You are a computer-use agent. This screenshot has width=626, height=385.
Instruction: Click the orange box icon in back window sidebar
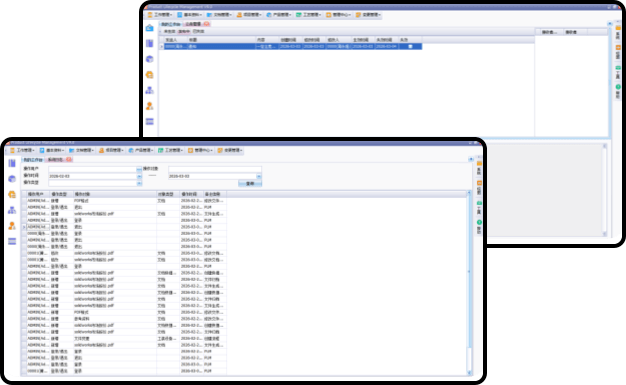tap(150, 75)
